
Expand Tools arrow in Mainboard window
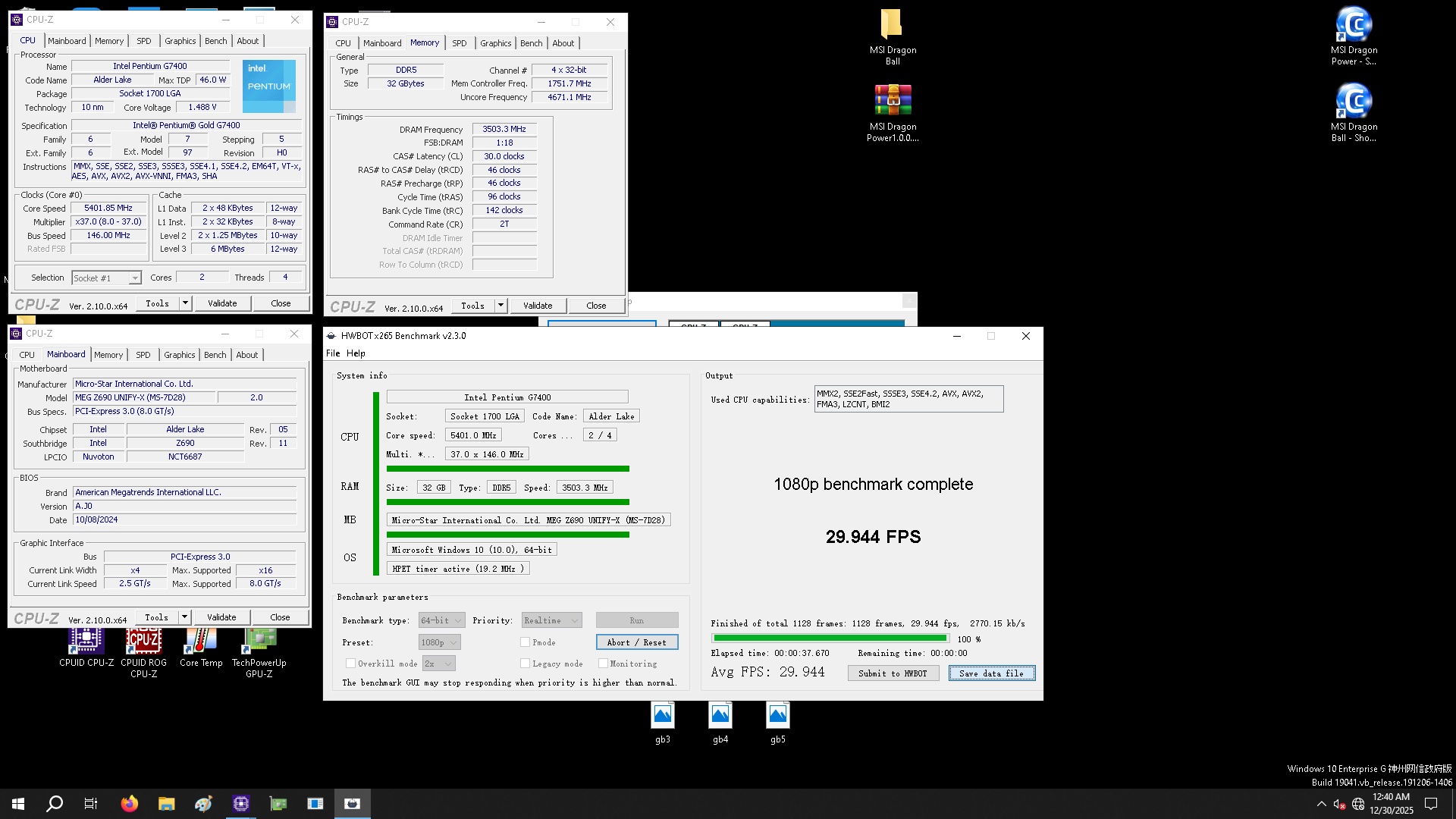tap(184, 617)
